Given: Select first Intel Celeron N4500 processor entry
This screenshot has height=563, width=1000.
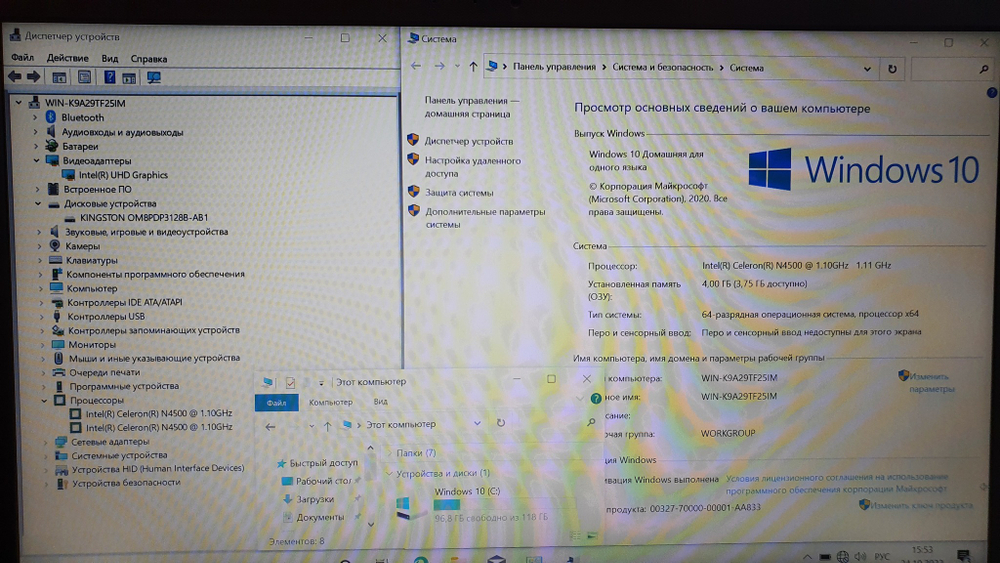Looking at the screenshot, I should [x=159, y=413].
